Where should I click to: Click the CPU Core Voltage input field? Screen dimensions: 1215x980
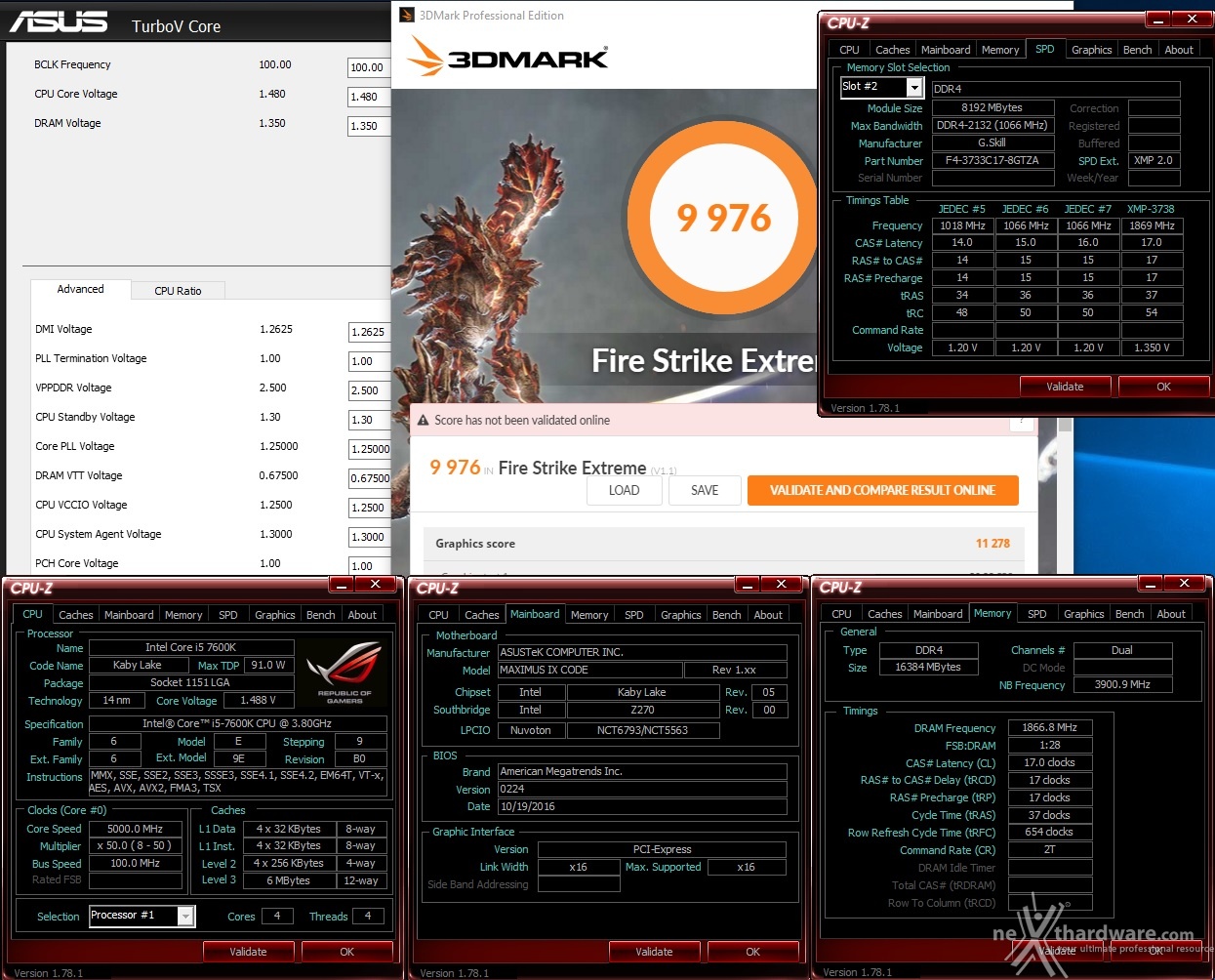click(x=369, y=97)
